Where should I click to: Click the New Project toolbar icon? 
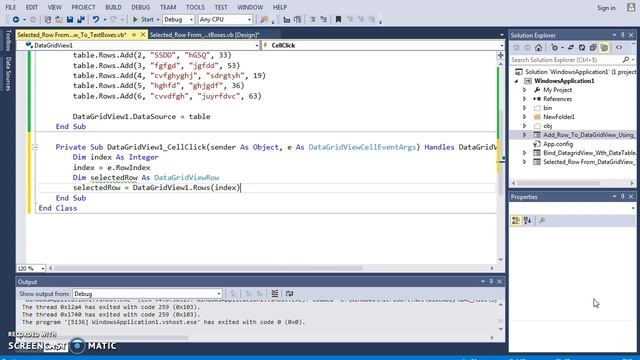click(48, 19)
